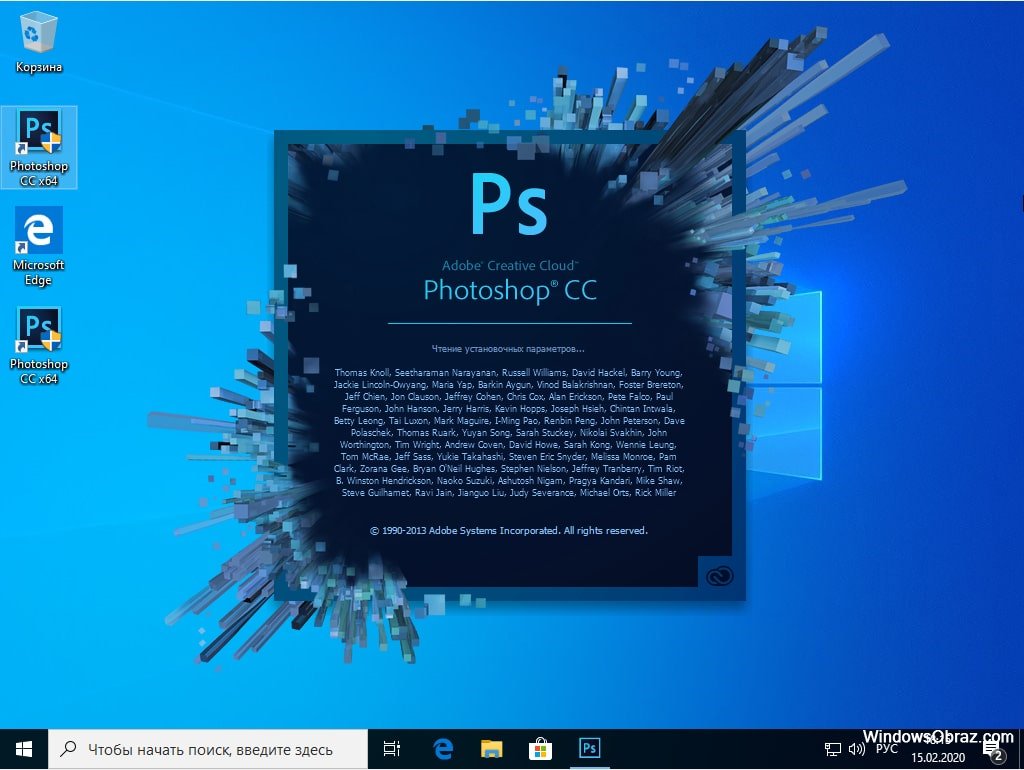1024x770 pixels.
Task: Select the Microsoft Edge desktop shortcut
Action: (39, 246)
